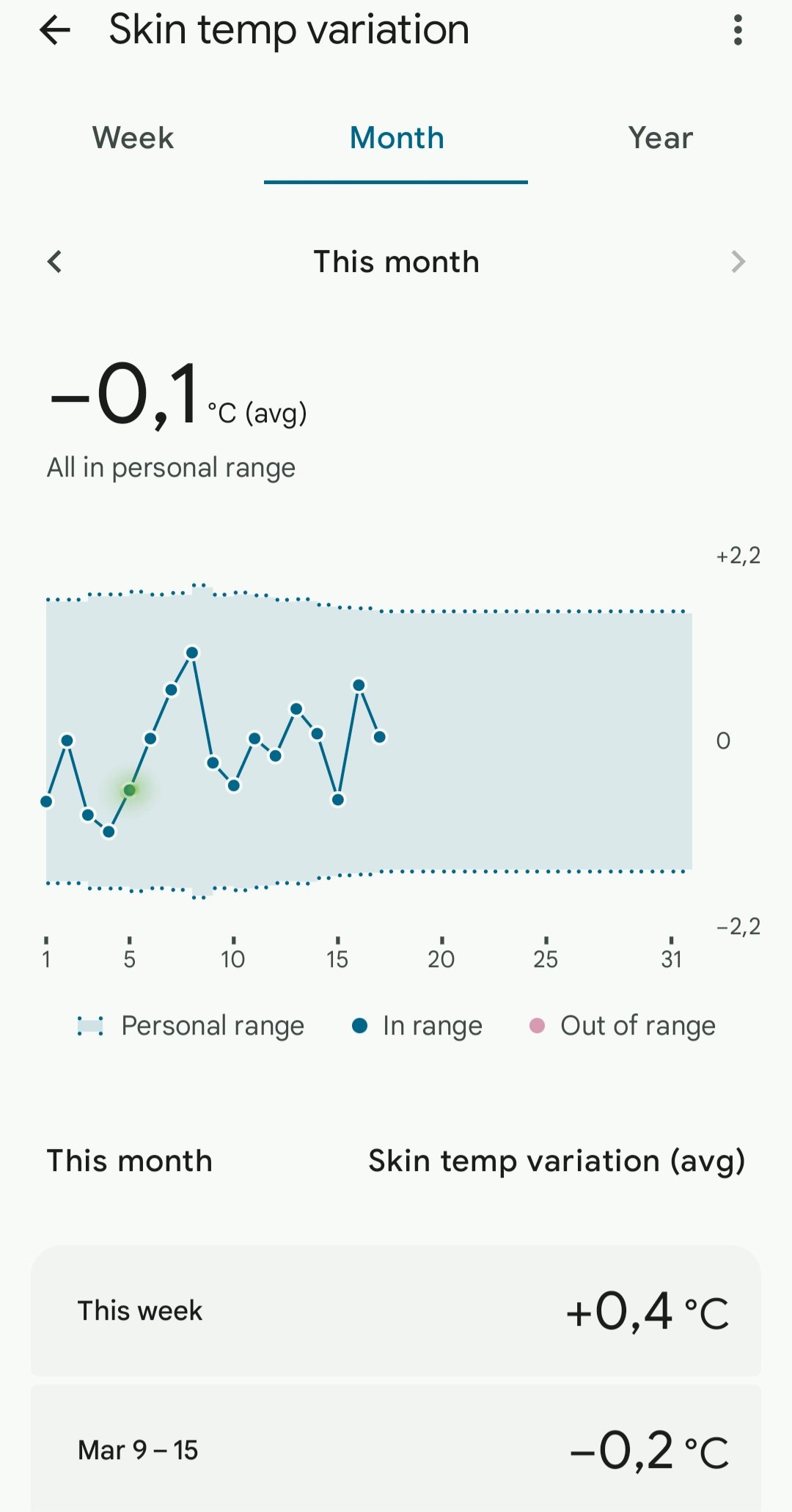Tap the lowest data point on the chart
Screen dimensions: 792x1512
pos(109,832)
